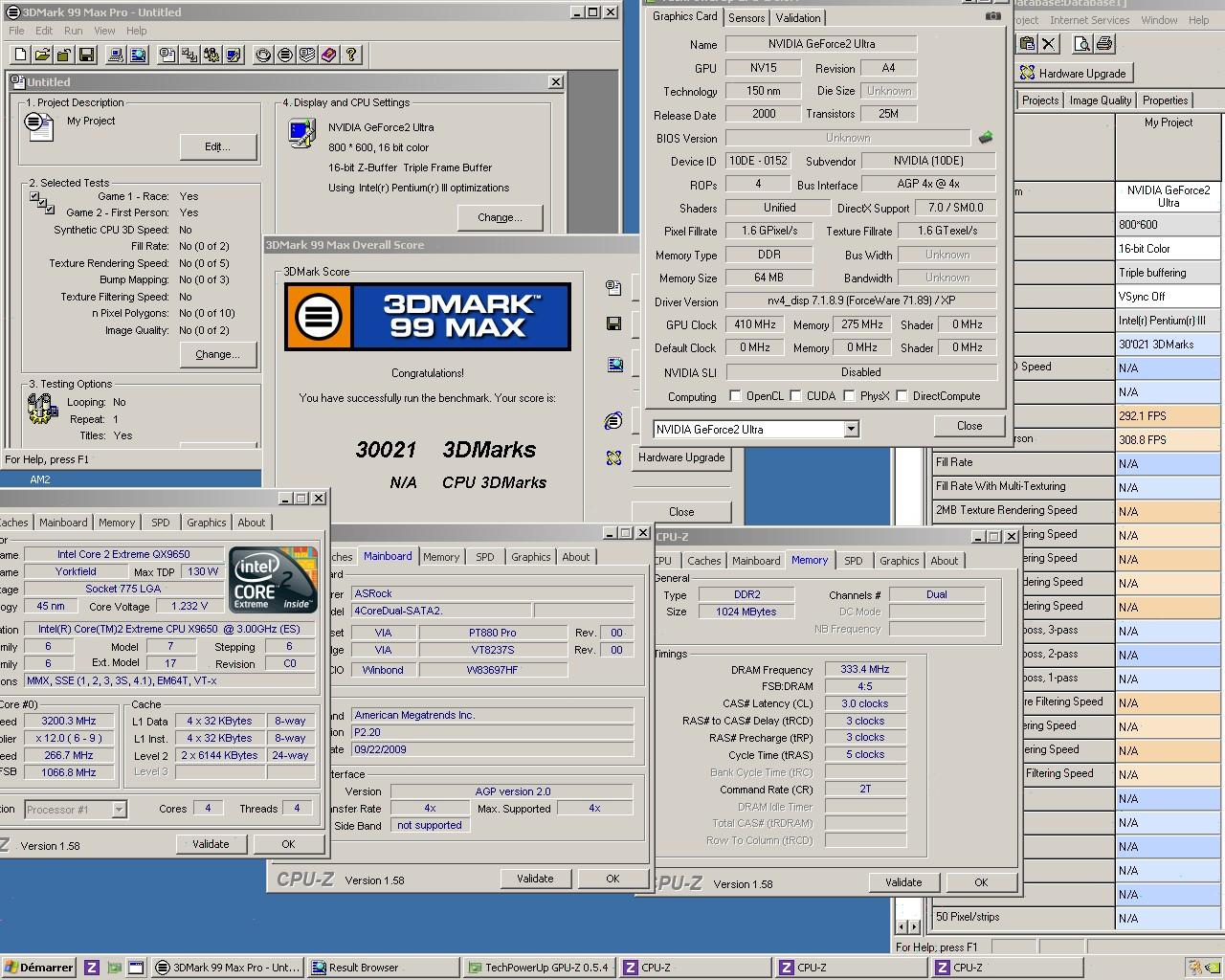This screenshot has width=1225, height=980.
Task: Click Change button under Selected Tests
Action: [x=217, y=354]
